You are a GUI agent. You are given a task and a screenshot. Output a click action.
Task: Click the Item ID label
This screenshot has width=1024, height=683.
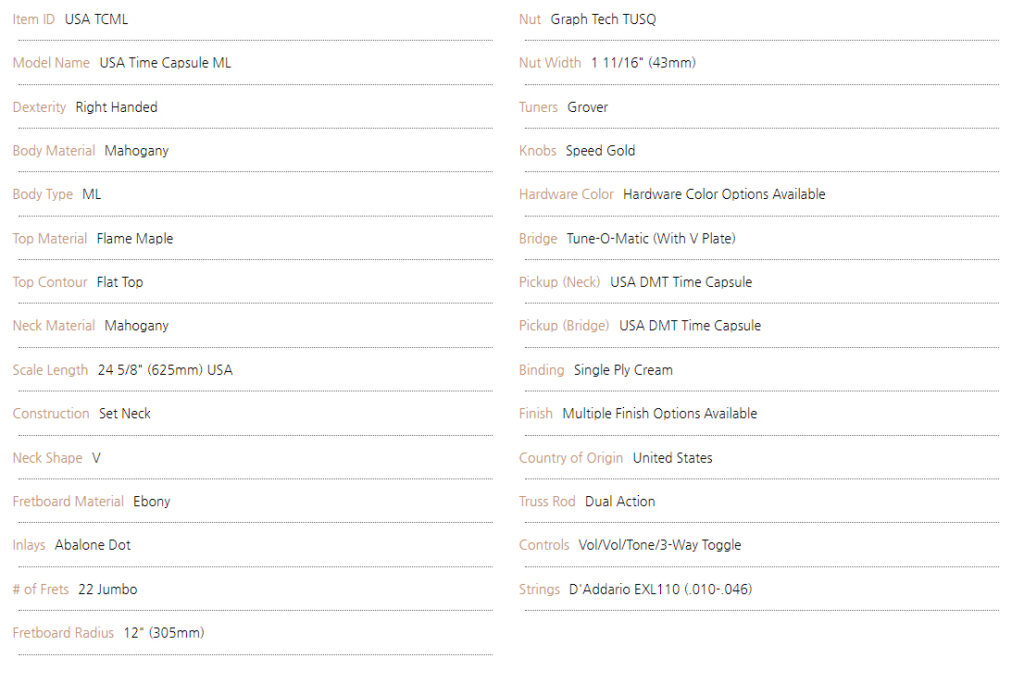[x=33, y=20]
